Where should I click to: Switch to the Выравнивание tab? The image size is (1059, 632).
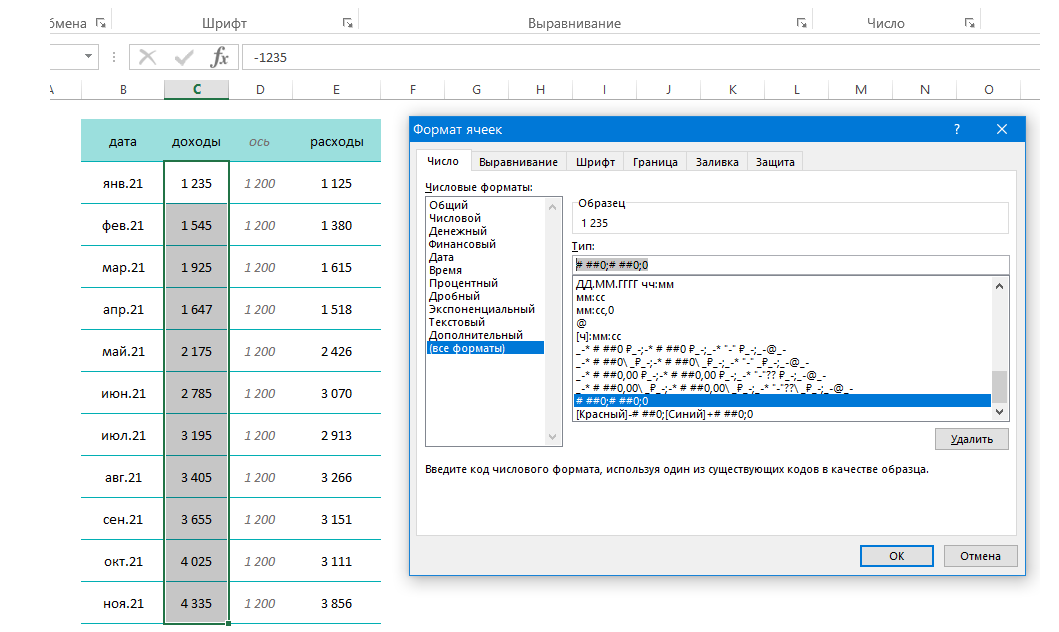517,162
